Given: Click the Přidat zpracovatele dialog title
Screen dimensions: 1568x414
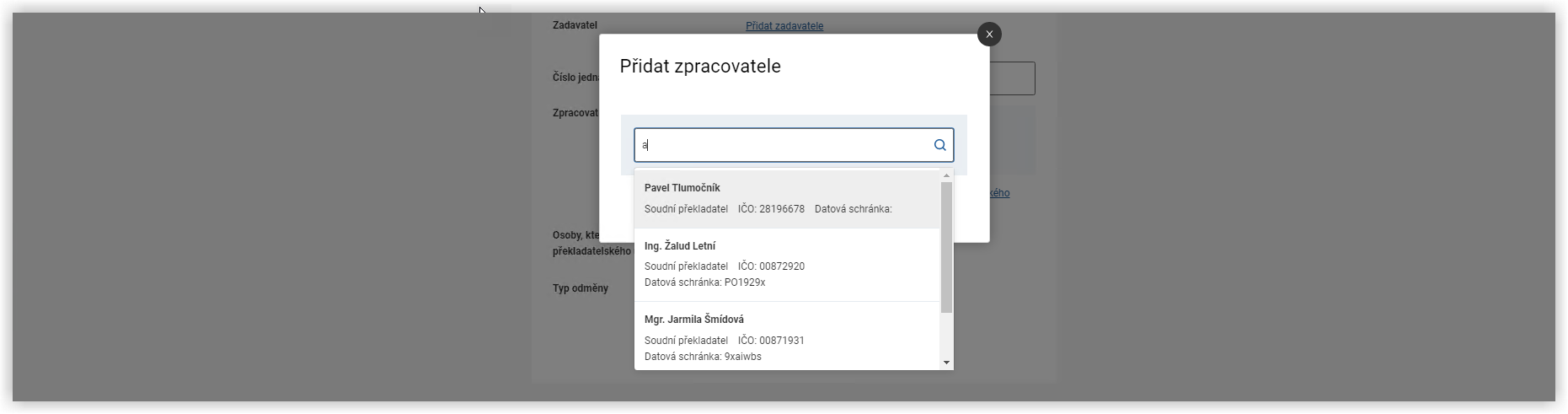Looking at the screenshot, I should tap(700, 67).
